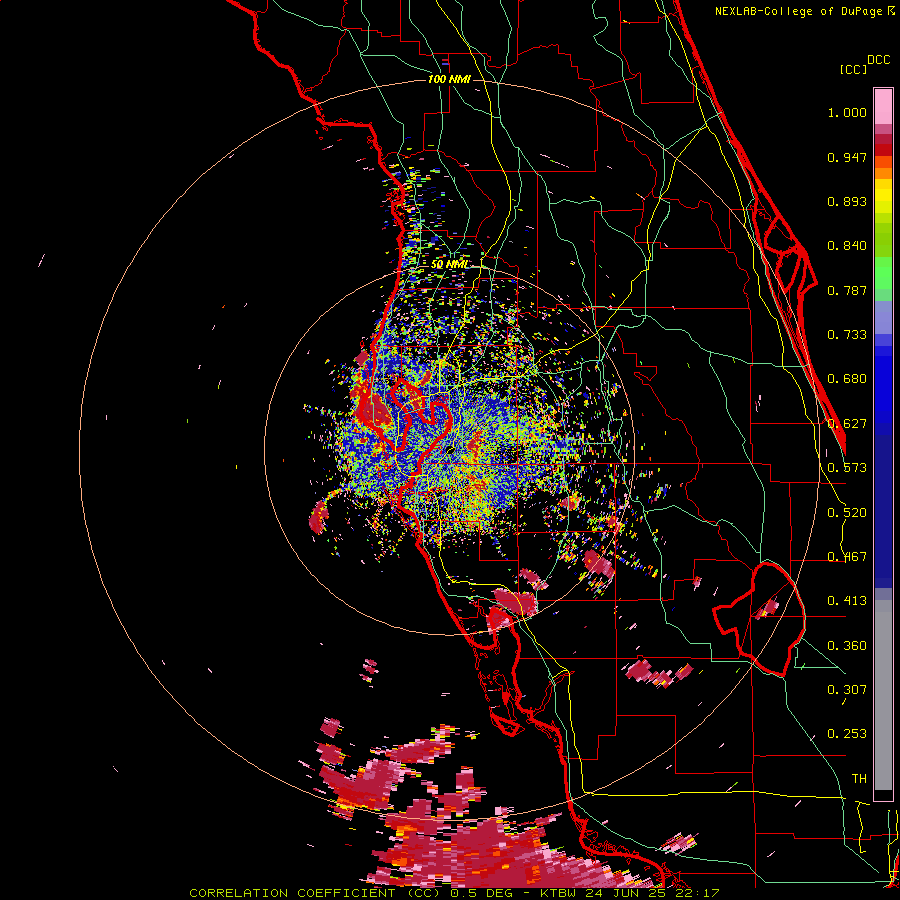The height and width of the screenshot is (900, 900).
Task: Pick the light pink color bar segment
Action: pos(883,106)
